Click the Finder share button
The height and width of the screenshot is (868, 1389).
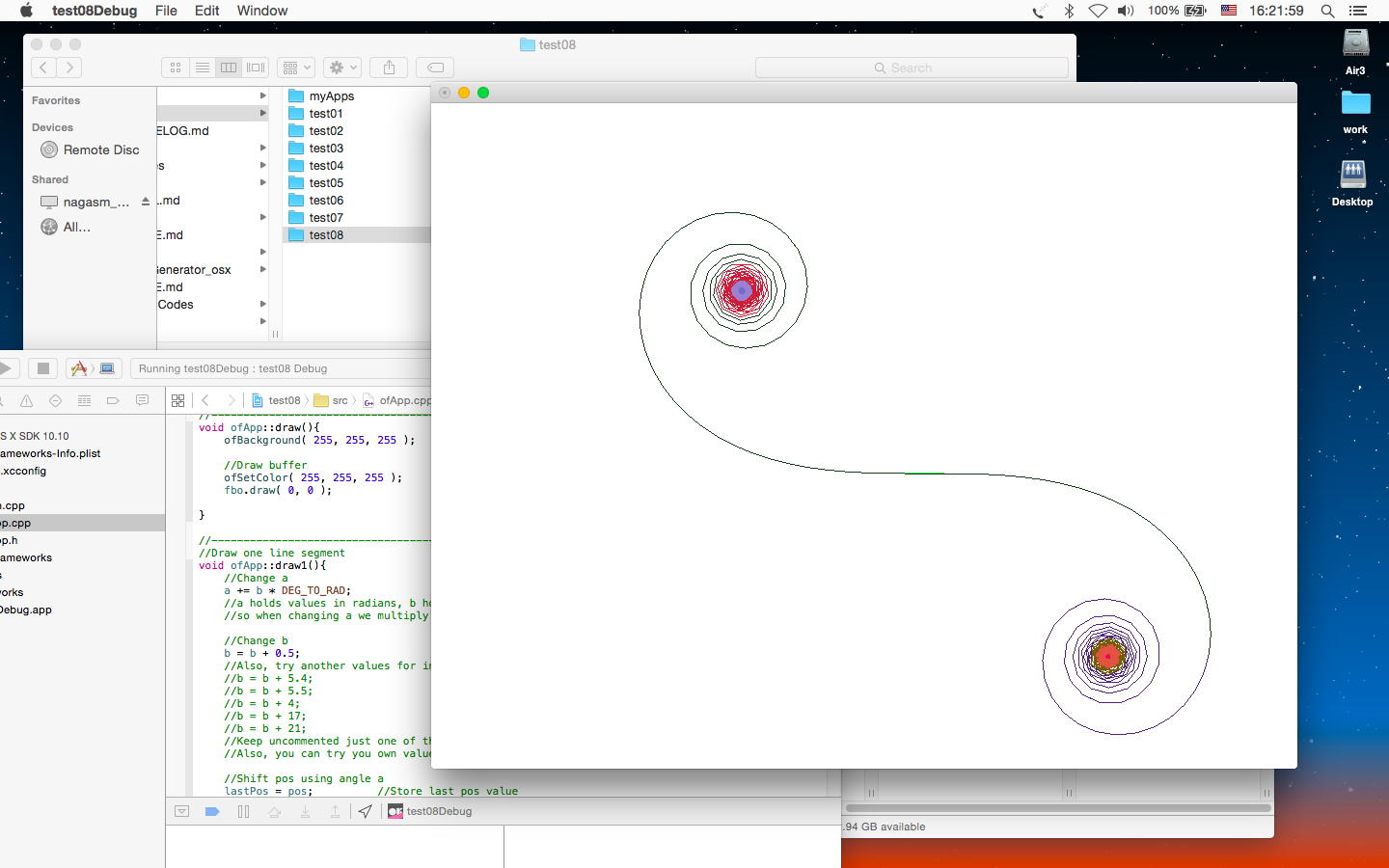[389, 68]
